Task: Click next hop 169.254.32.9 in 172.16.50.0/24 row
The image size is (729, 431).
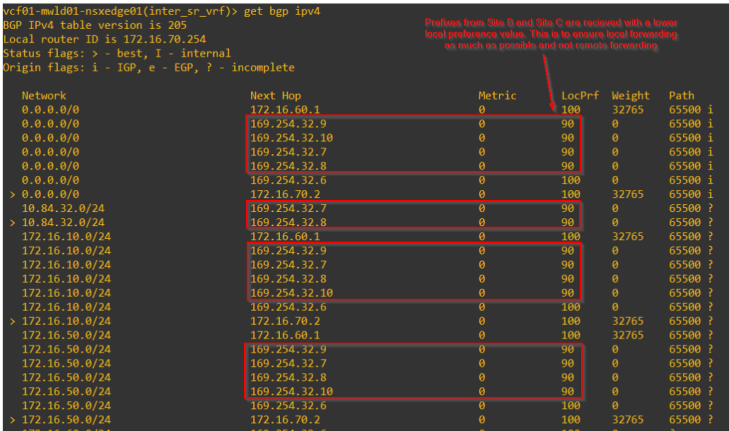Action: 288,349
